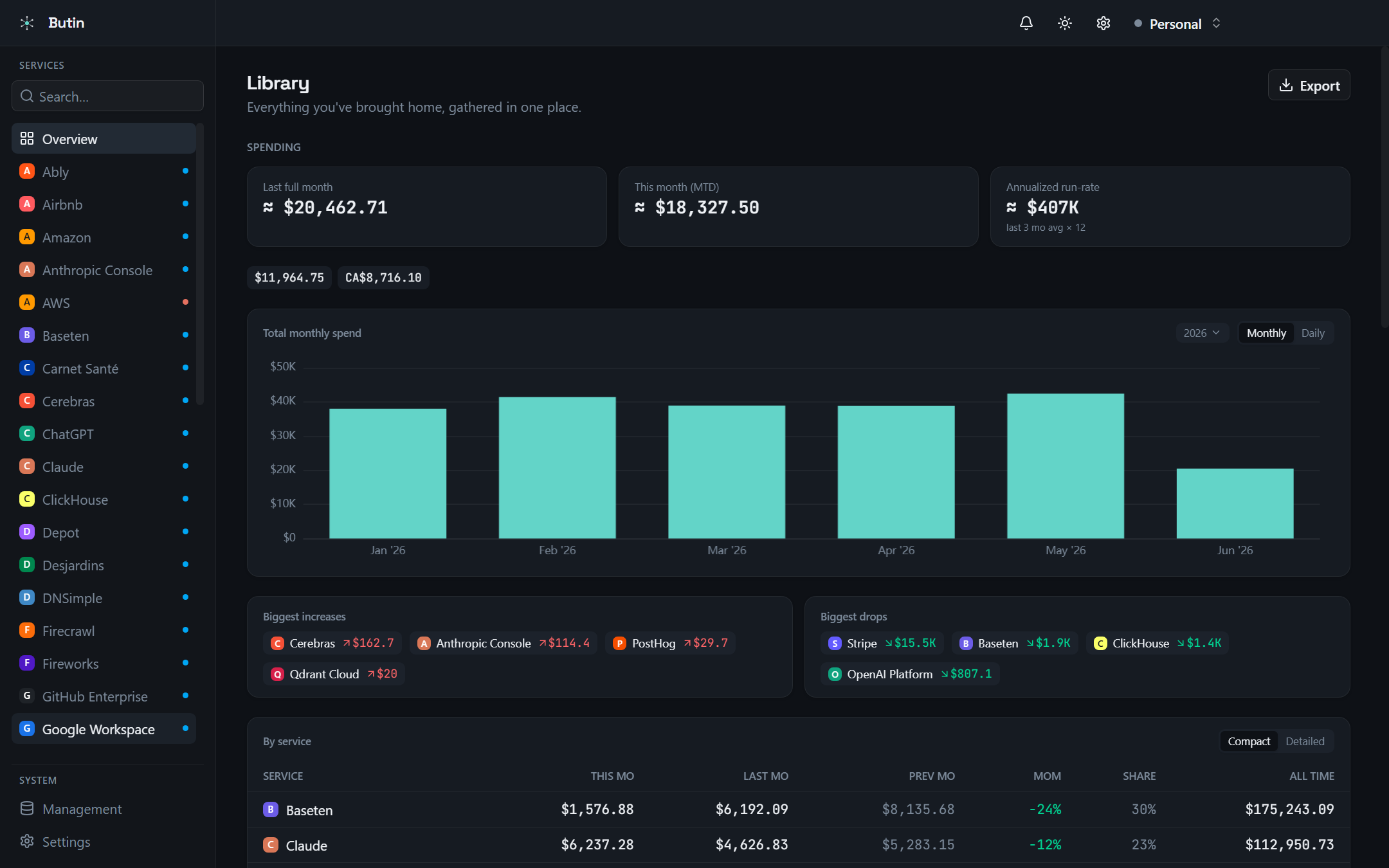Click the Jan '26 spend bar

point(388,473)
